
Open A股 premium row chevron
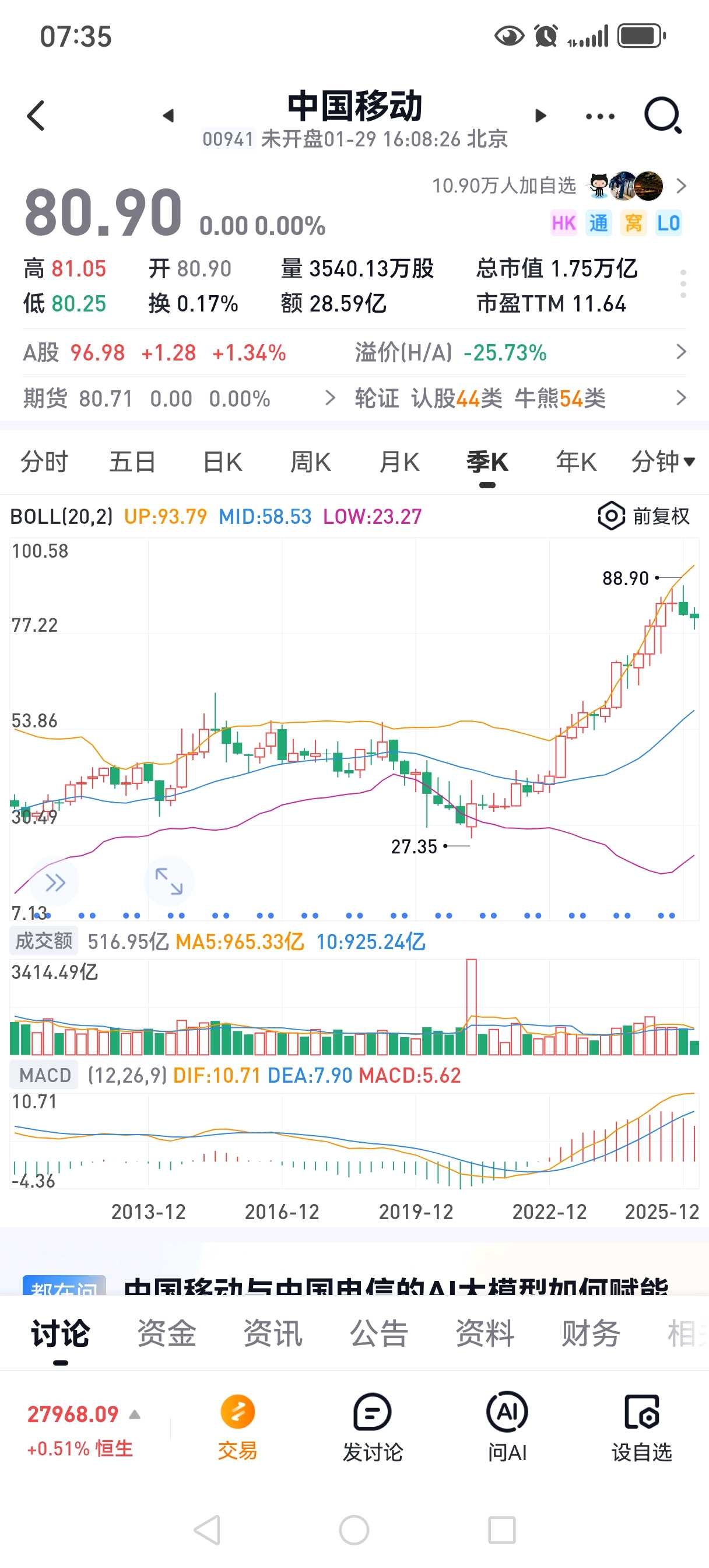(681, 352)
